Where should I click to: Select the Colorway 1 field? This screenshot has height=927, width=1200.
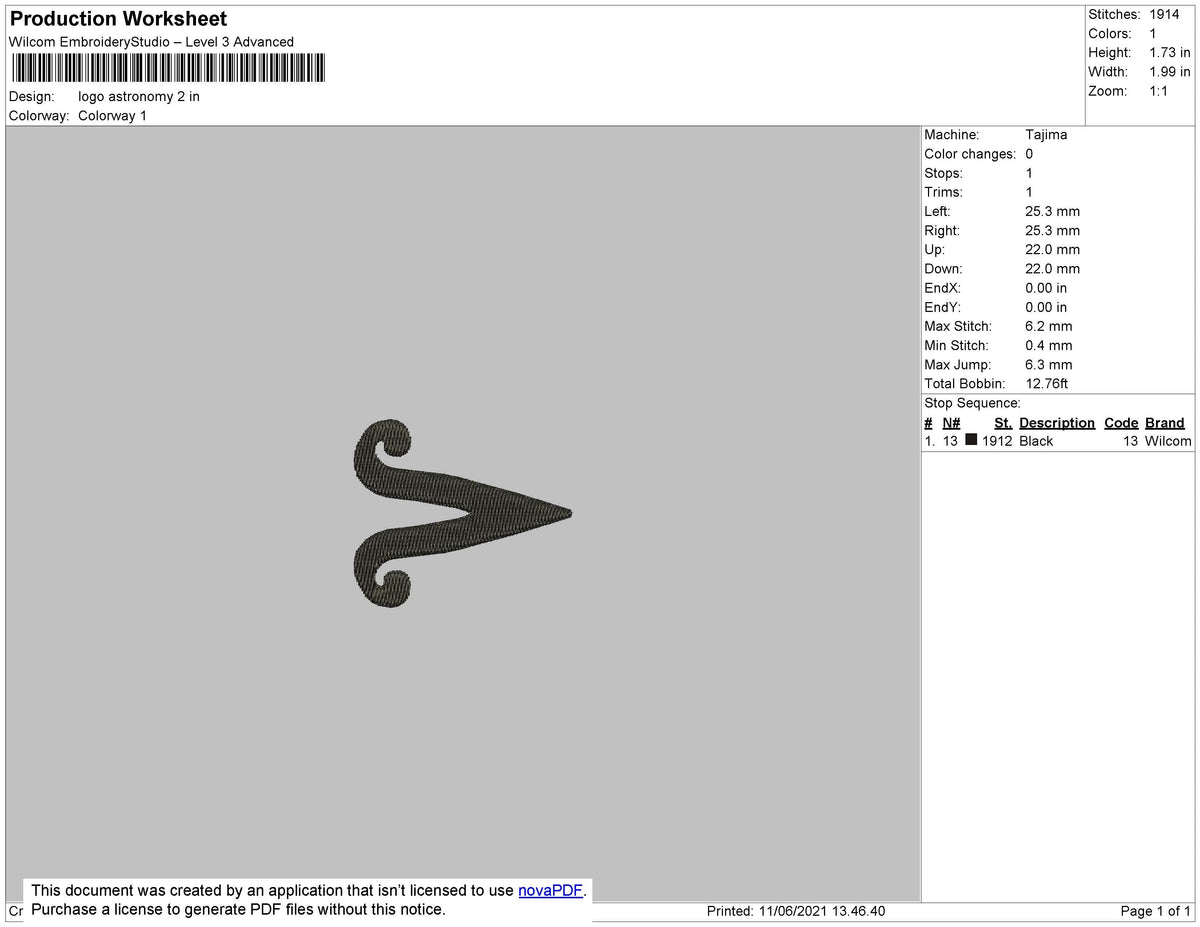(x=112, y=115)
